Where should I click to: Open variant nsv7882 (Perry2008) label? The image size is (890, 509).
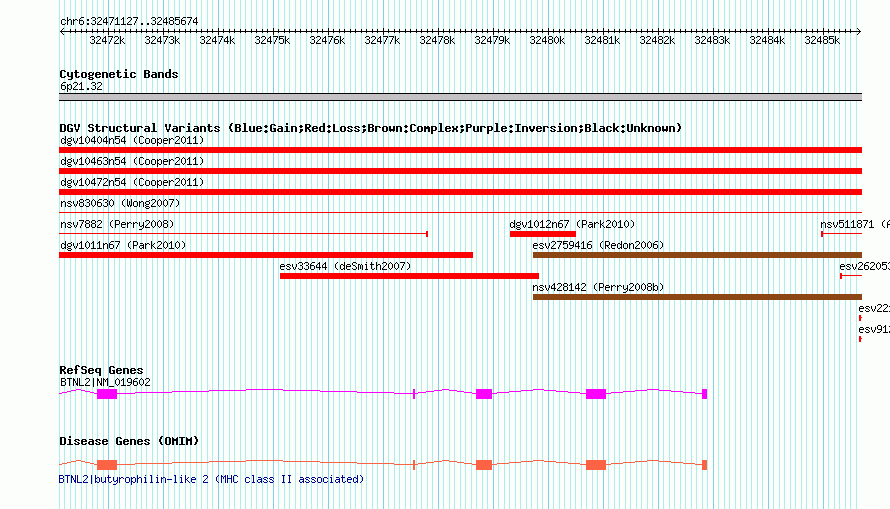pyautogui.click(x=117, y=224)
